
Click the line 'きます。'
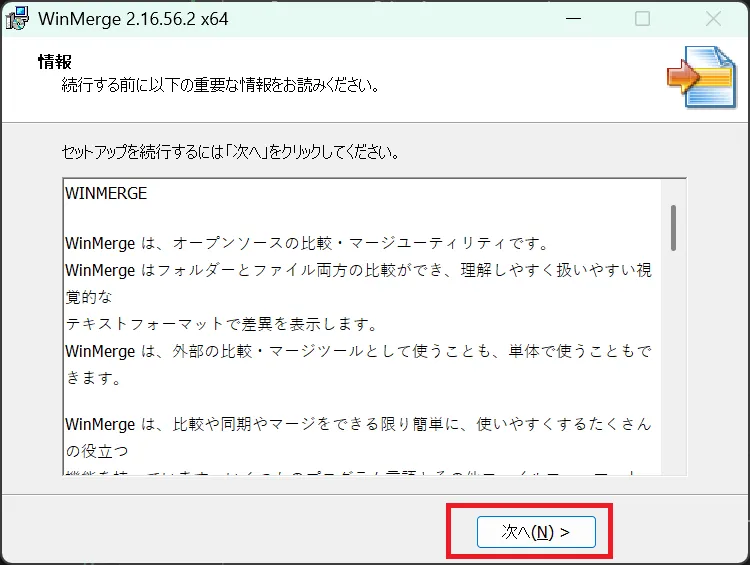click(x=93, y=378)
